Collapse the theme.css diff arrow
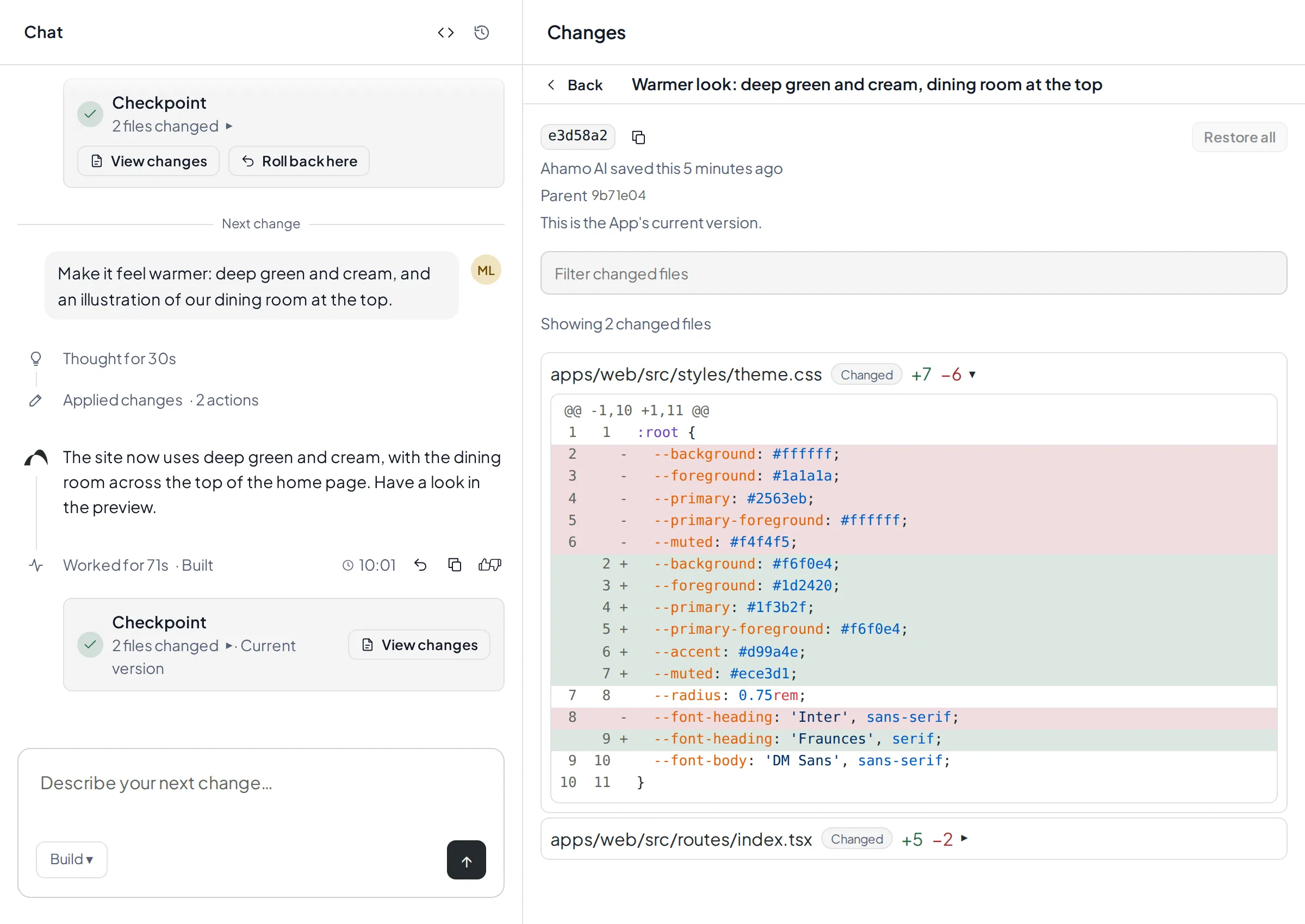The height and width of the screenshot is (924, 1305). coord(973,374)
